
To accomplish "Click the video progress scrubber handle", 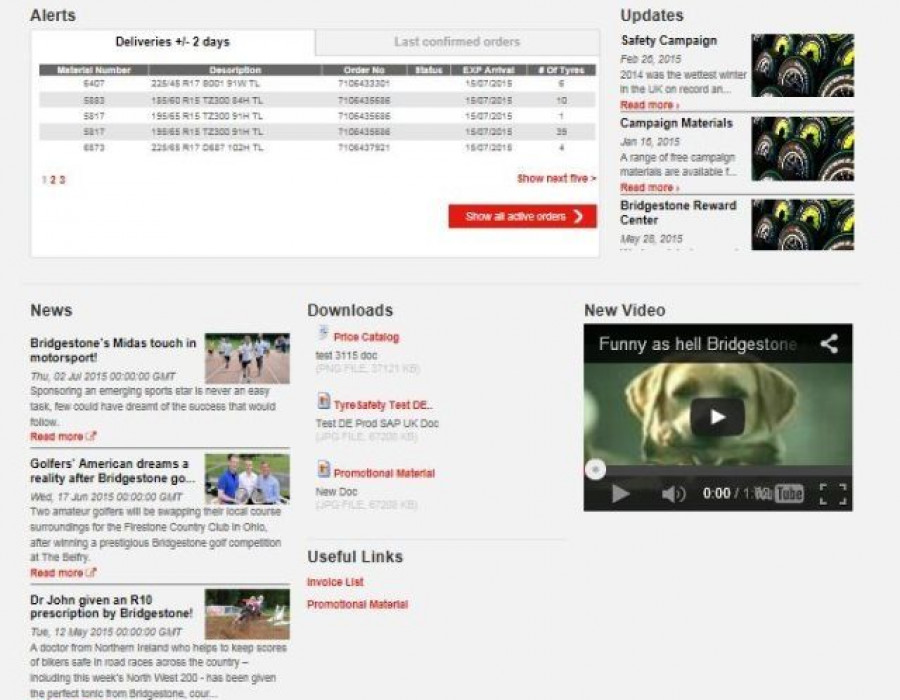I will 595,470.
